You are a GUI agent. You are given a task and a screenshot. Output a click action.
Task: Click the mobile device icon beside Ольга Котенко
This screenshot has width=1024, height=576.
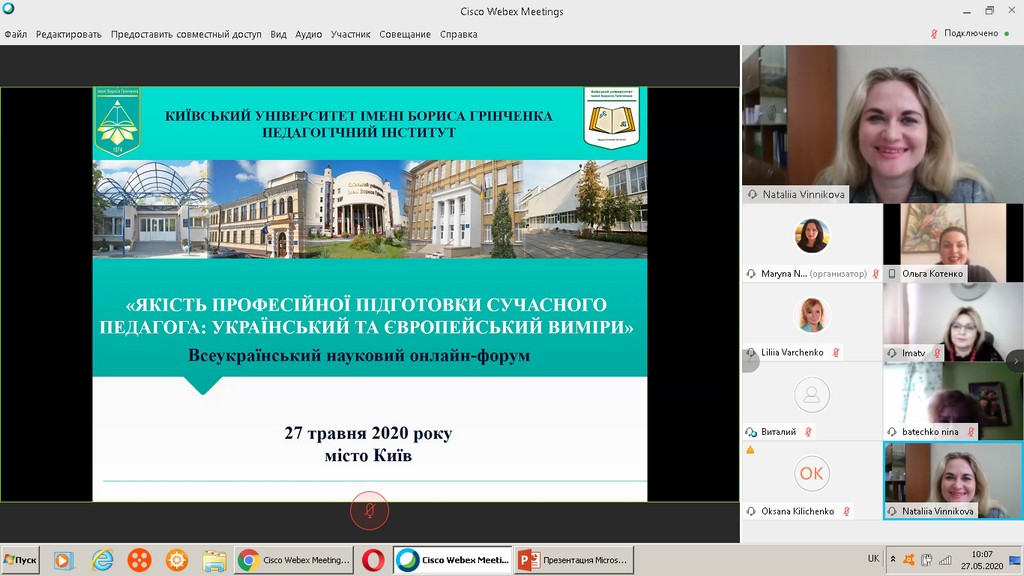pyautogui.click(x=891, y=271)
